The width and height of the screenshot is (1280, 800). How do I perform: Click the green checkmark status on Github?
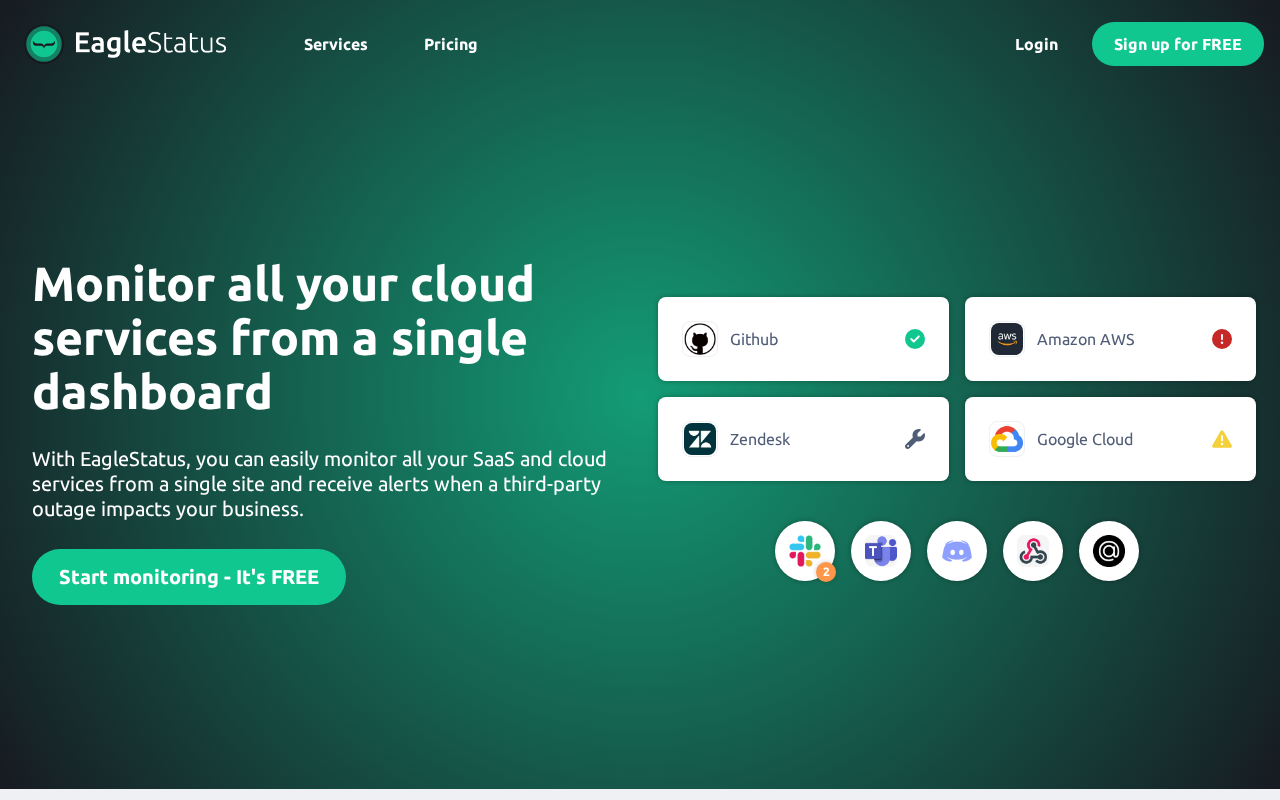[x=915, y=339]
